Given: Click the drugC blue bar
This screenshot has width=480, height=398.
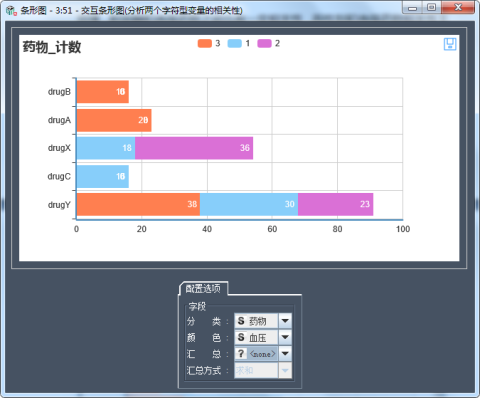Looking at the screenshot, I should pos(103,176).
